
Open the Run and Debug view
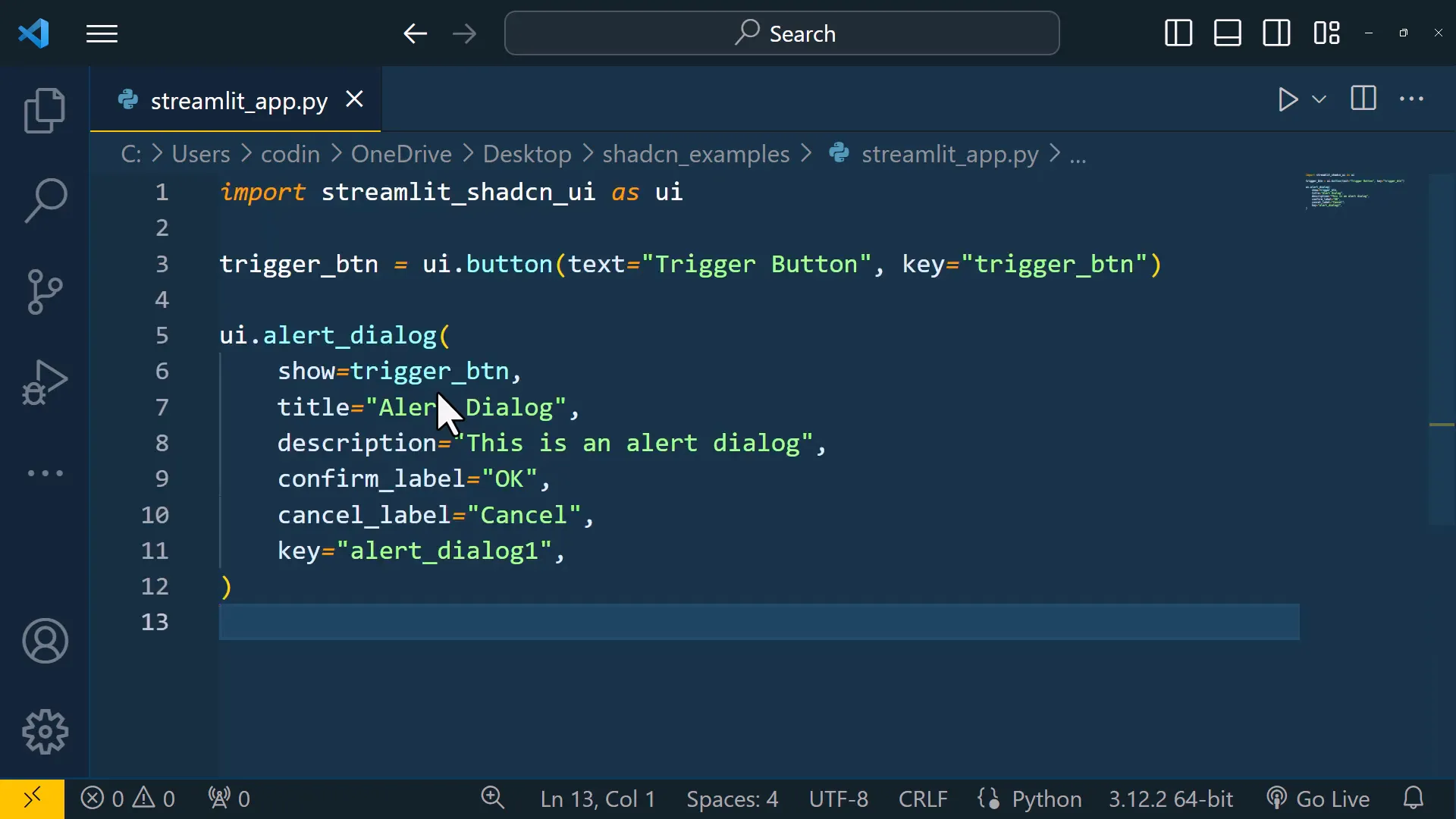44,383
